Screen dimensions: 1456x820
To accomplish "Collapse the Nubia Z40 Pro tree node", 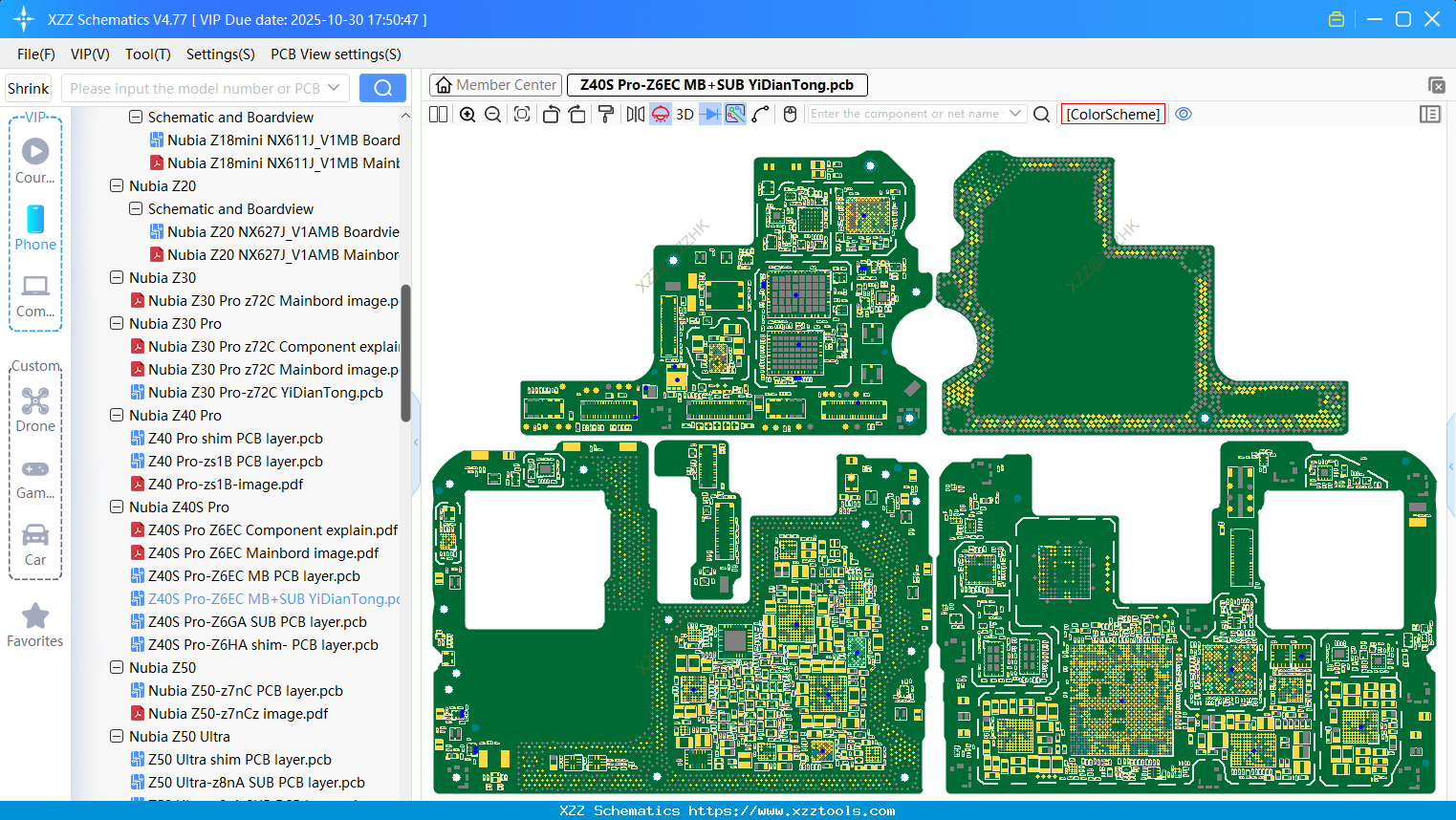I will pyautogui.click(x=117, y=416).
